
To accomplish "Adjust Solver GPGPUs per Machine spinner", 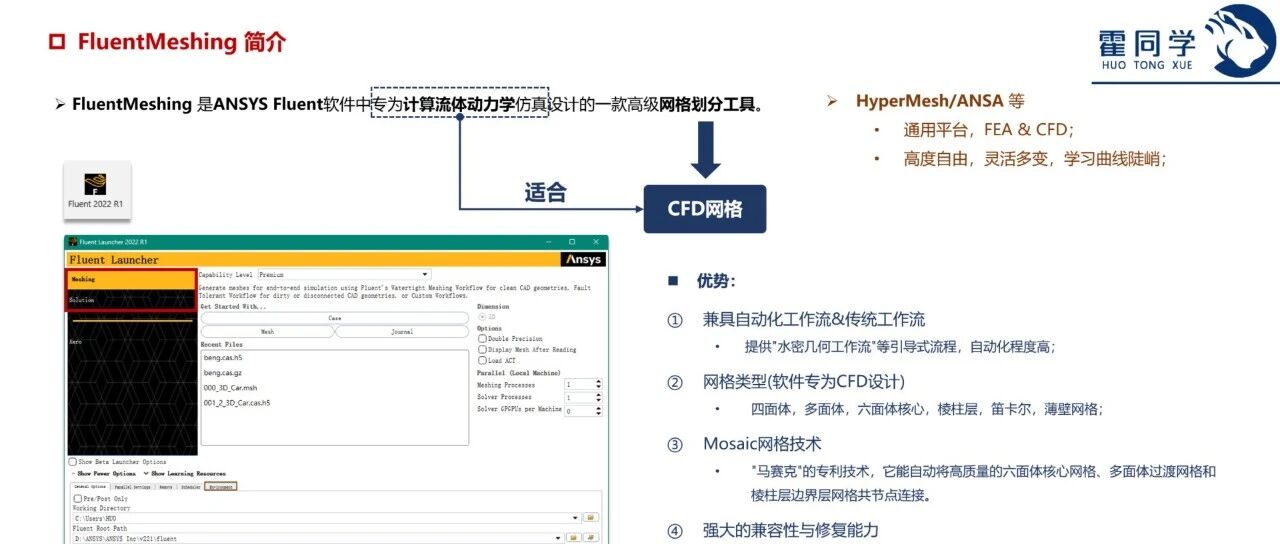I will click(x=583, y=410).
